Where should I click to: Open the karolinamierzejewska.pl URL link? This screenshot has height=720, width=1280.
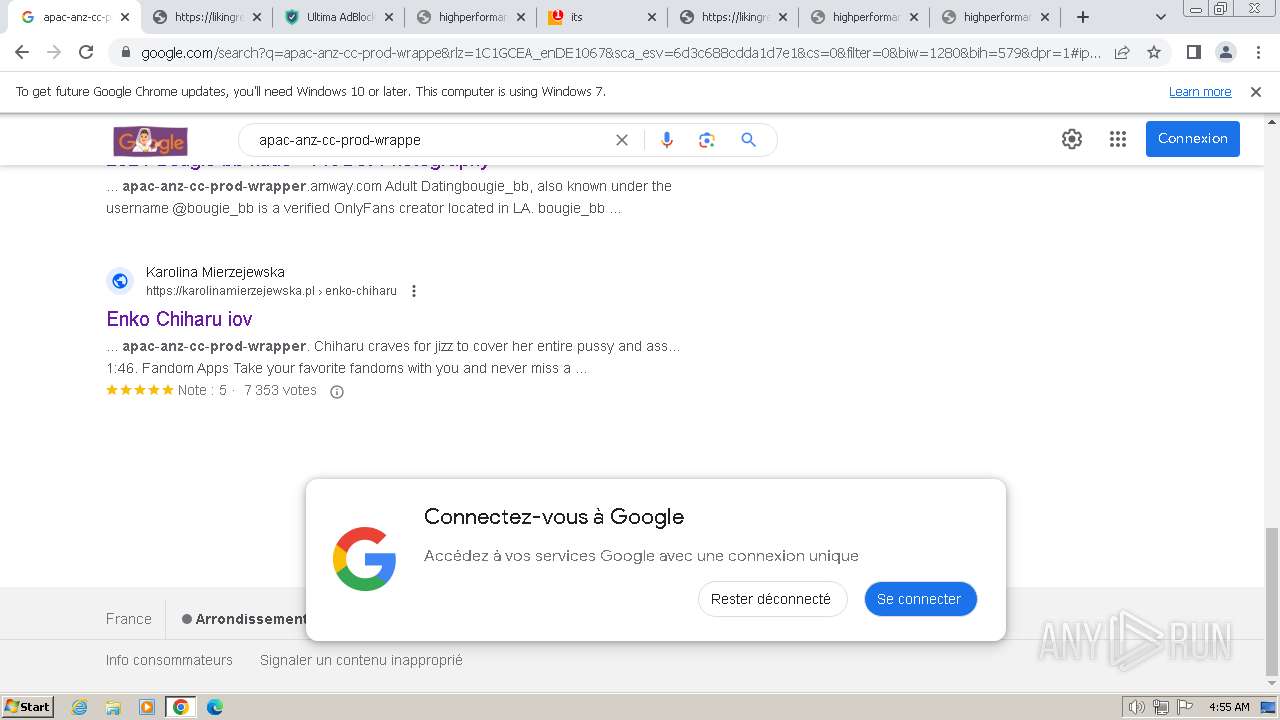271,291
